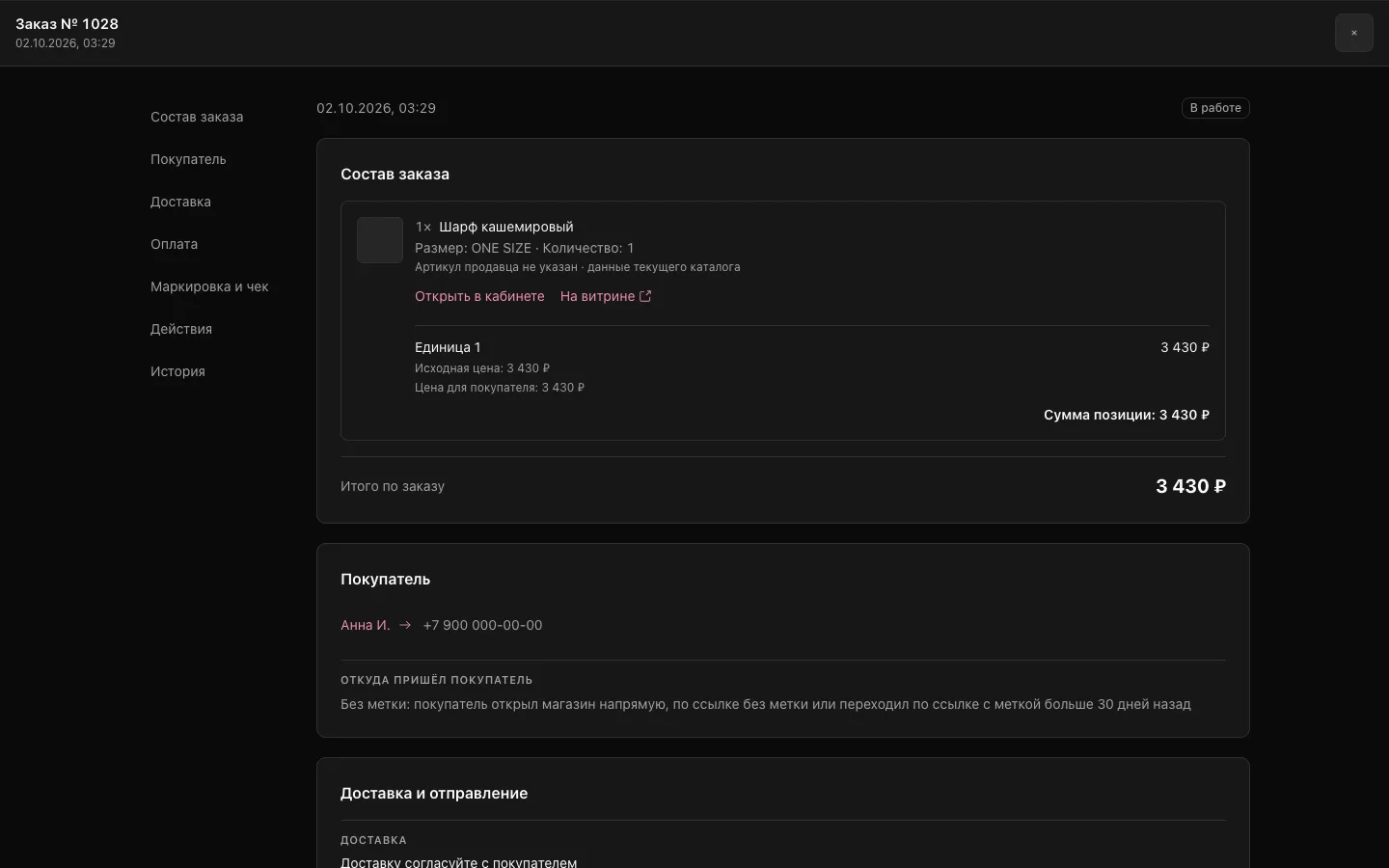The image size is (1389, 868).
Task: Click Цена для покупателя: 3 430 ₽ line
Action: [x=500, y=388]
